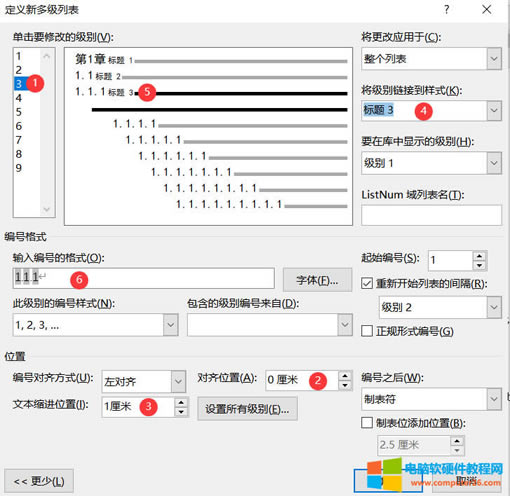510x496 pixels.
Task: Increase the start number with up arrow
Action: [479, 256]
